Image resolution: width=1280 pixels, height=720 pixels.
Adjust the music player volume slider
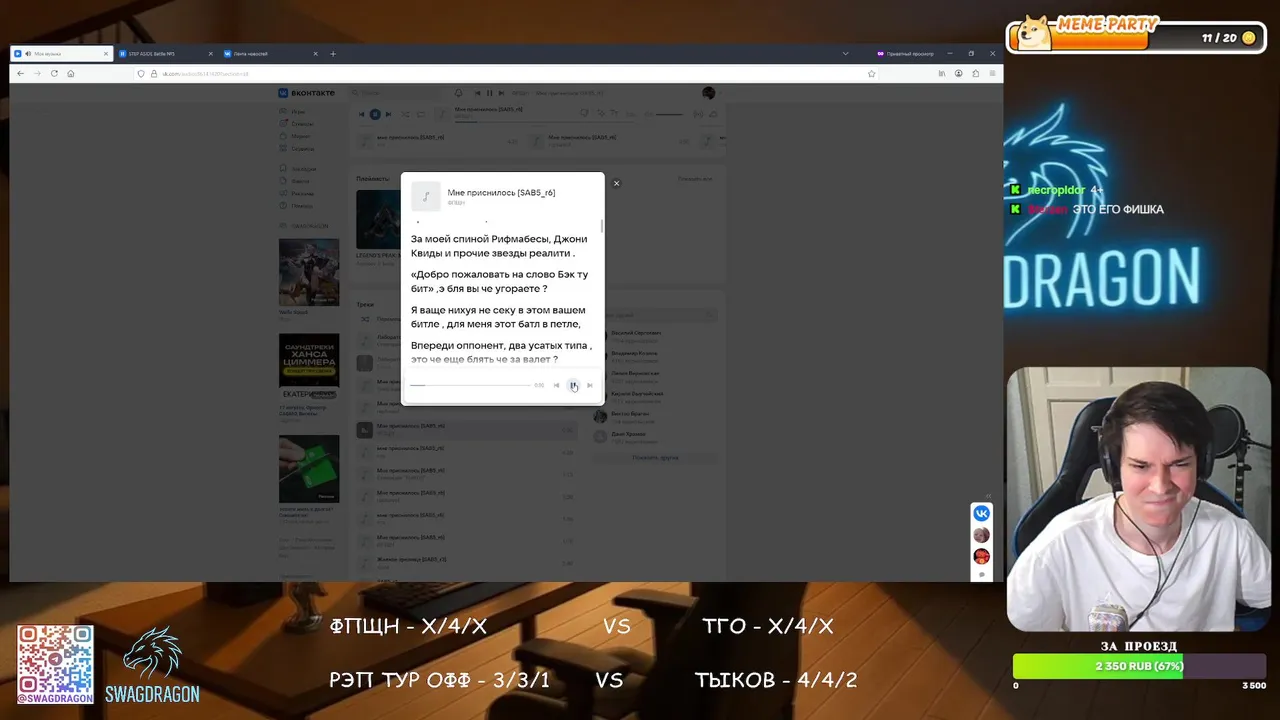[x=669, y=114]
